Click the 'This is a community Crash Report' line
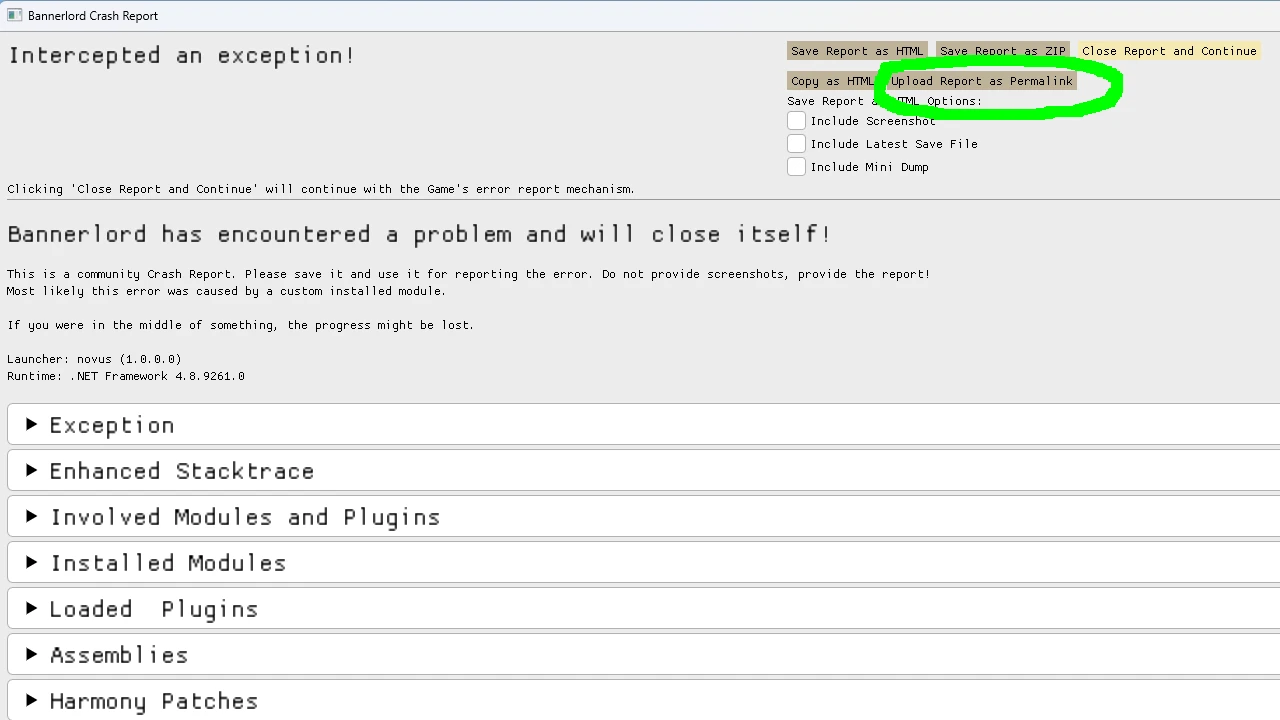1280x720 pixels. (x=468, y=274)
